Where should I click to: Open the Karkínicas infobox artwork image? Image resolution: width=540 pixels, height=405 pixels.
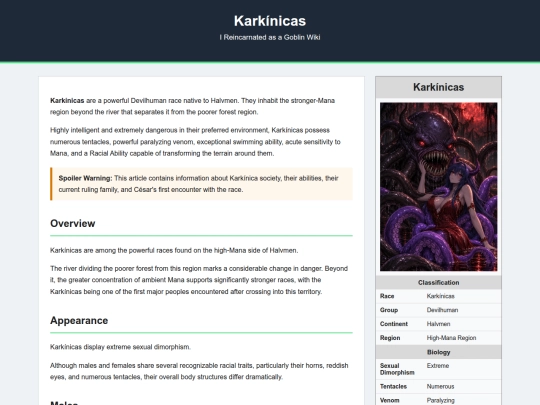point(438,187)
